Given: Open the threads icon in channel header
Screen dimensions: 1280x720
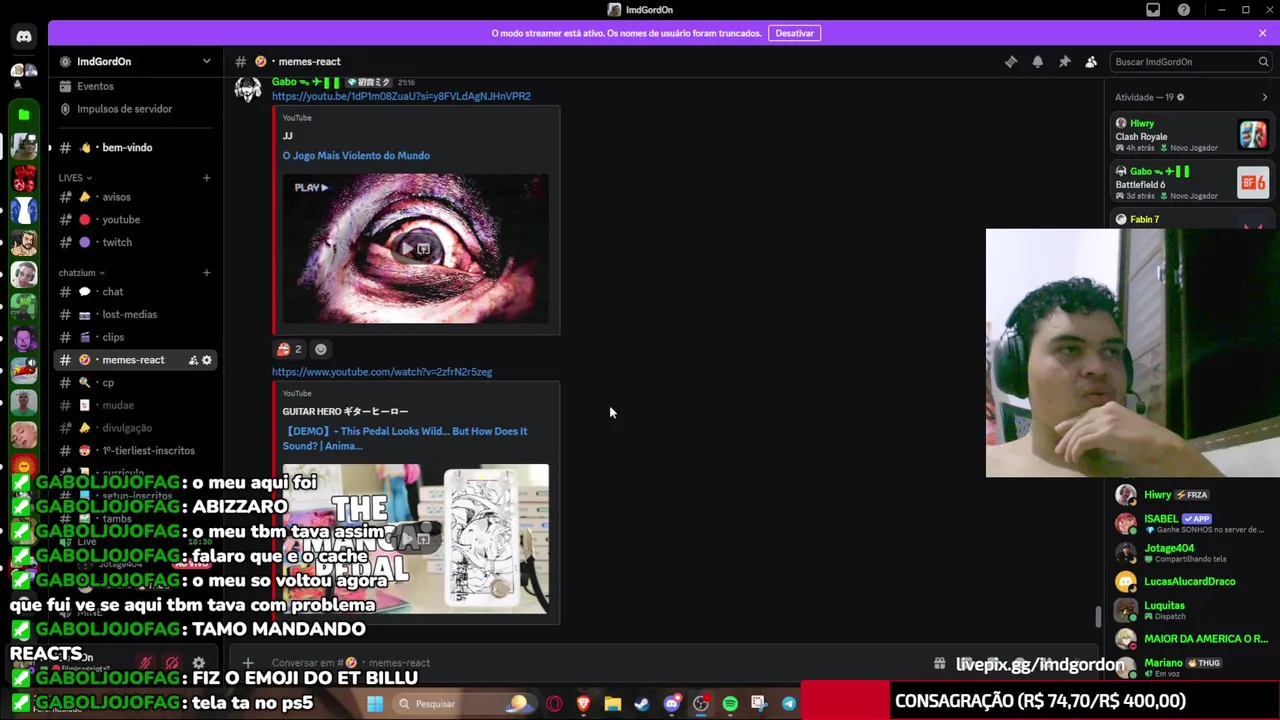Looking at the screenshot, I should point(1011,62).
